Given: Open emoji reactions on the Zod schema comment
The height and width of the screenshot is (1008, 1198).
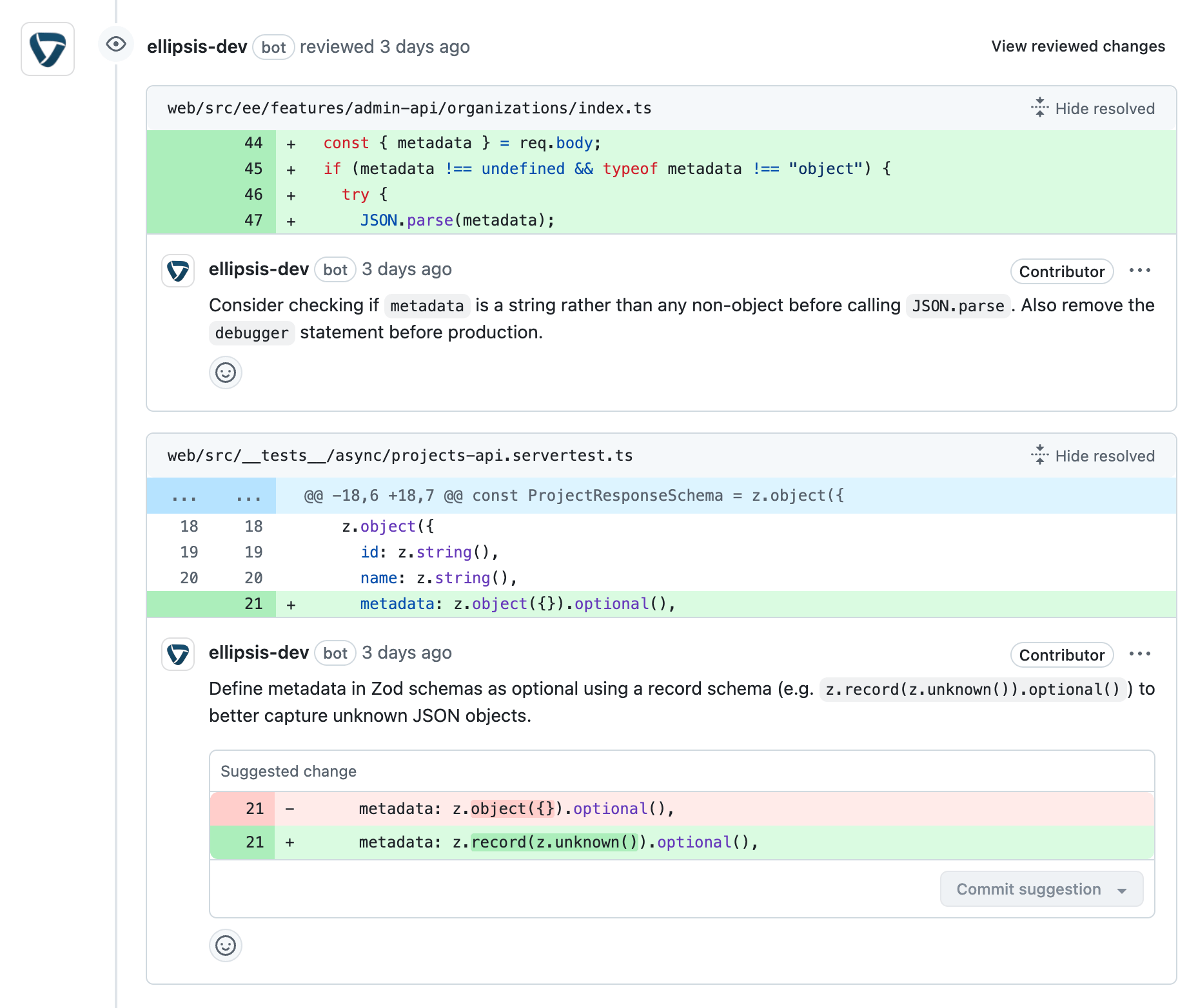Looking at the screenshot, I should pos(225,946).
